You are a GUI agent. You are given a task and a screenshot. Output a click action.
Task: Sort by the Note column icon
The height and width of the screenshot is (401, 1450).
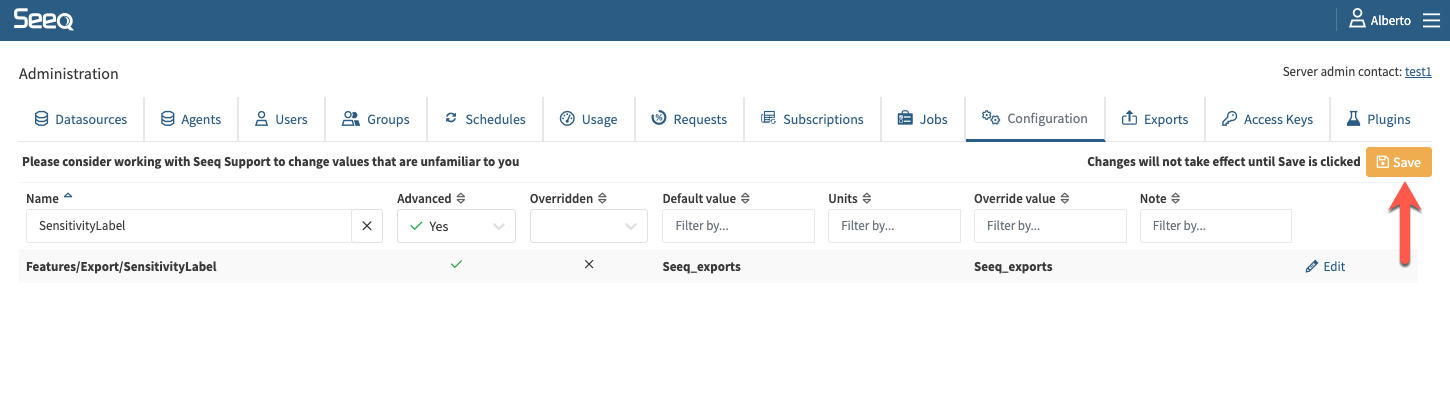coord(1176,199)
